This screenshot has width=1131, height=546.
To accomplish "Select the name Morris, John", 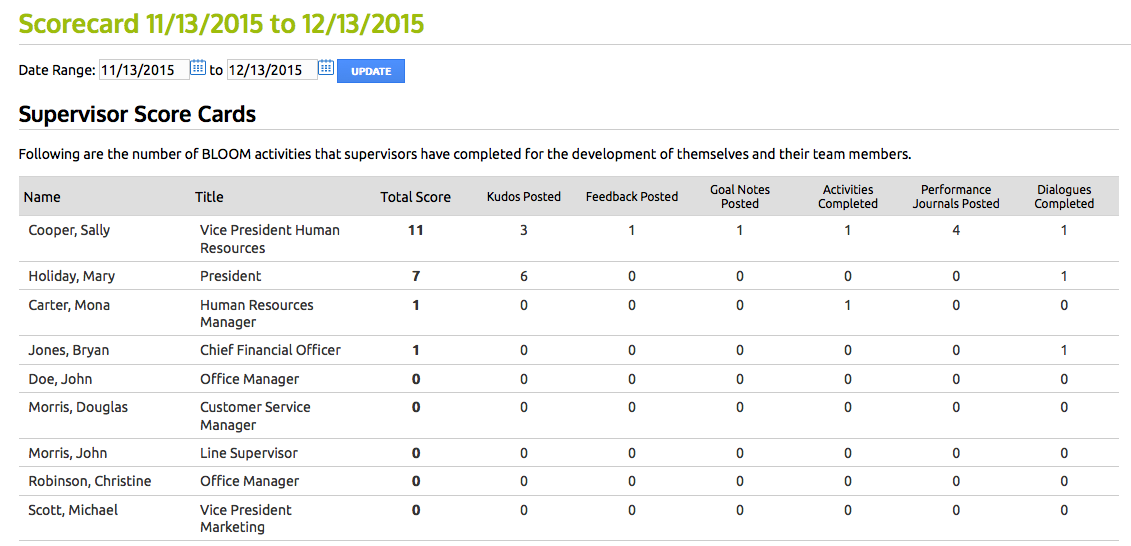I will click(x=66, y=453).
